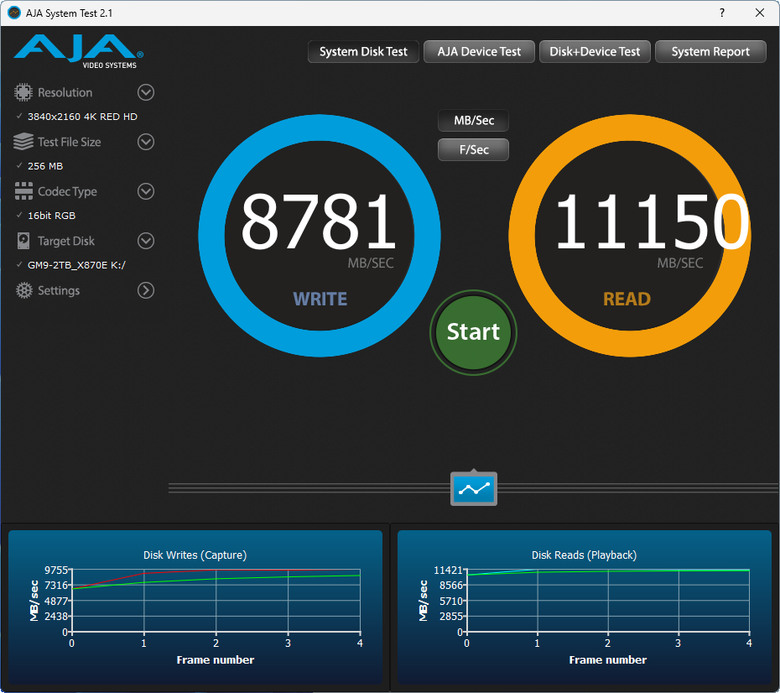The image size is (780, 693).
Task: Open the System Report tab
Action: coord(710,52)
